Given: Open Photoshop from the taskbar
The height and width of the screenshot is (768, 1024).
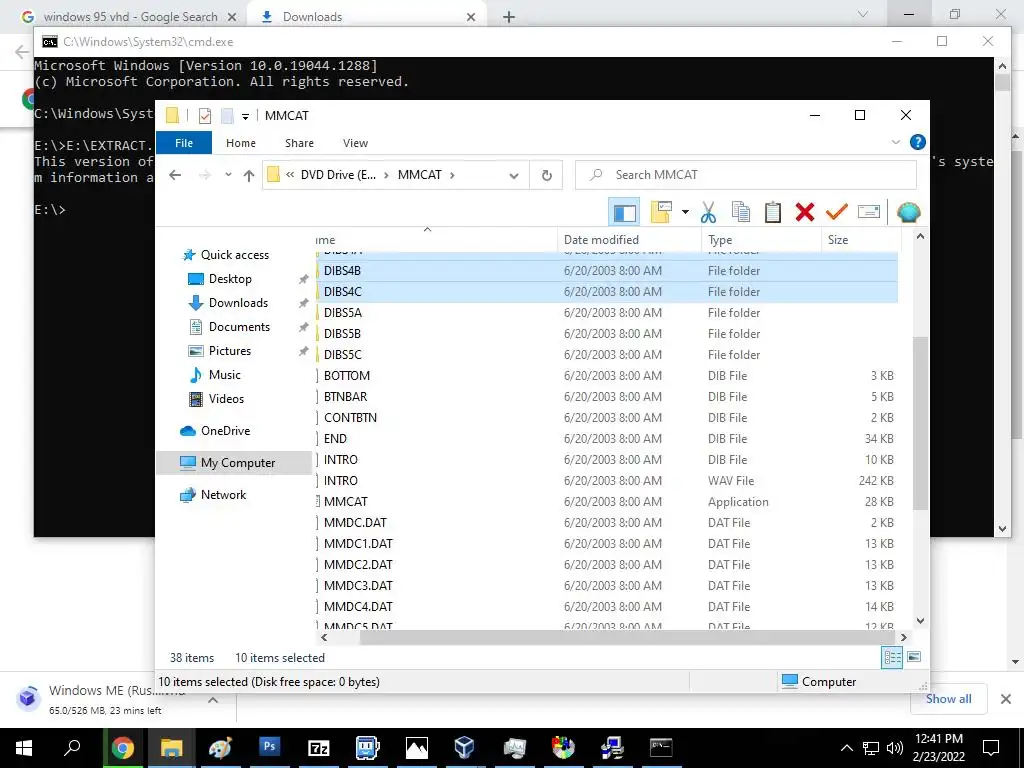Looking at the screenshot, I should 269,747.
